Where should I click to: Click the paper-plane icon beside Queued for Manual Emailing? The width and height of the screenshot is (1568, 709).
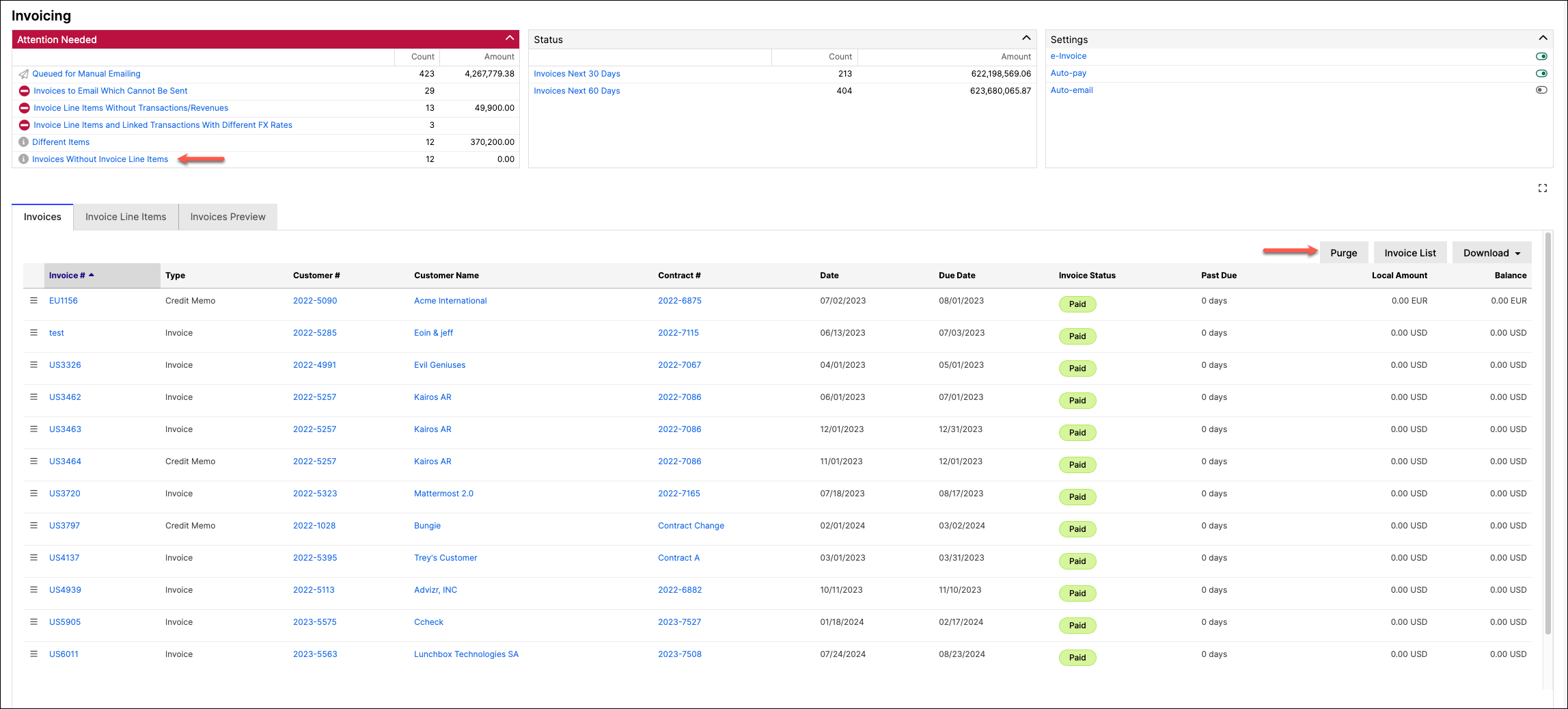(x=24, y=74)
